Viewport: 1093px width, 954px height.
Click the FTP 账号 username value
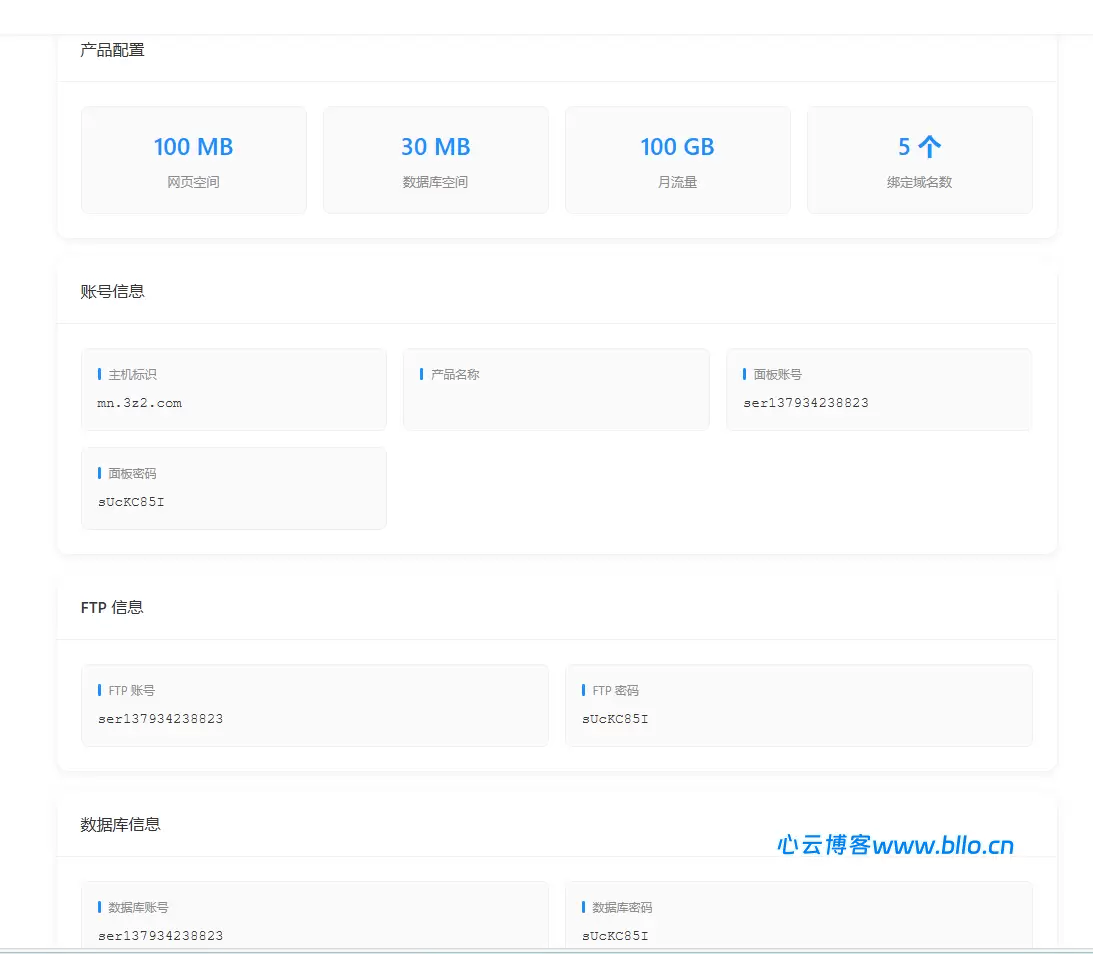160,719
